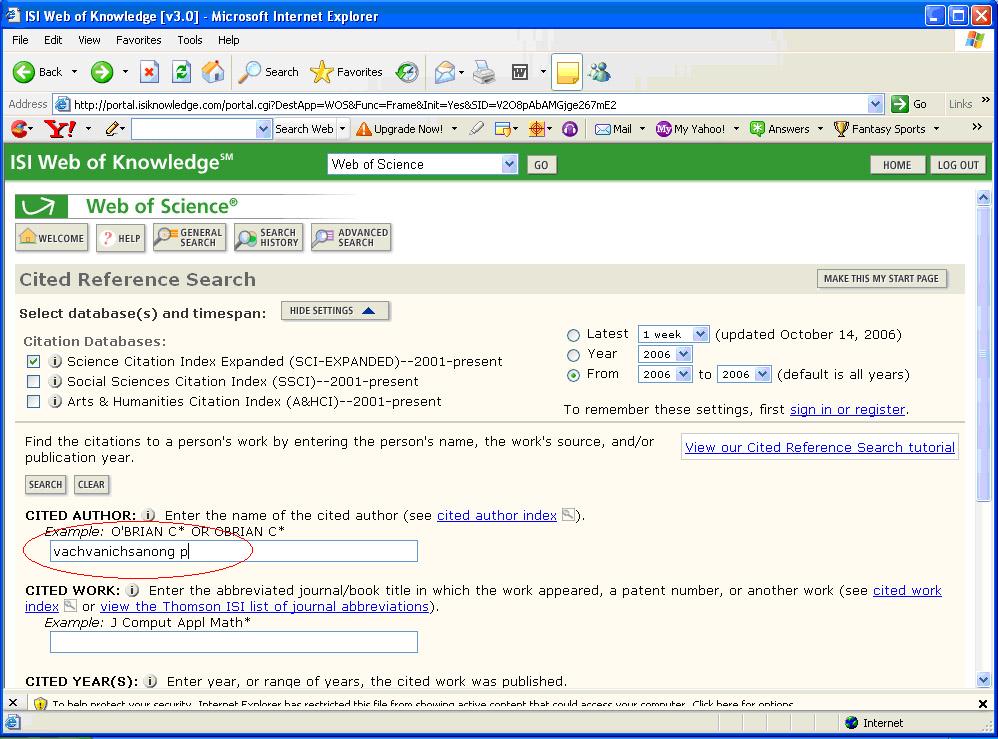Open the File menu
Image resolution: width=998 pixels, height=739 pixels.
(20, 39)
